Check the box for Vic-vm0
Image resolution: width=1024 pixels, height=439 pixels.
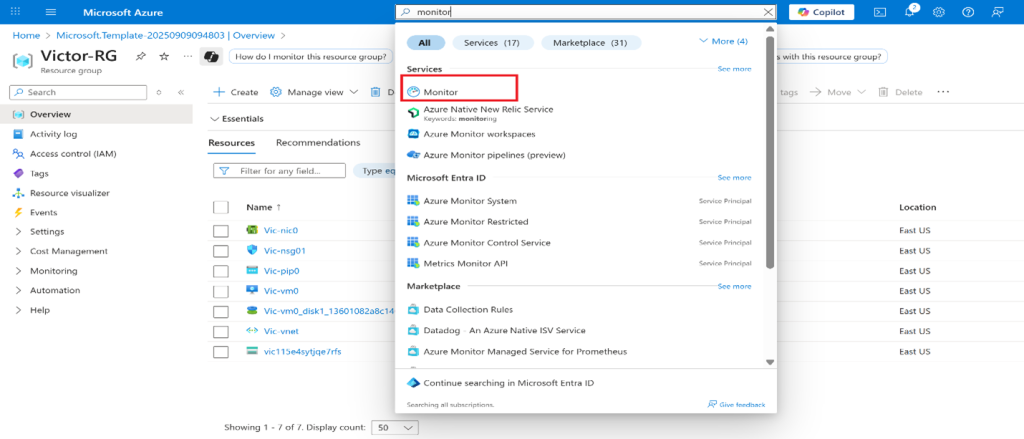click(221, 291)
